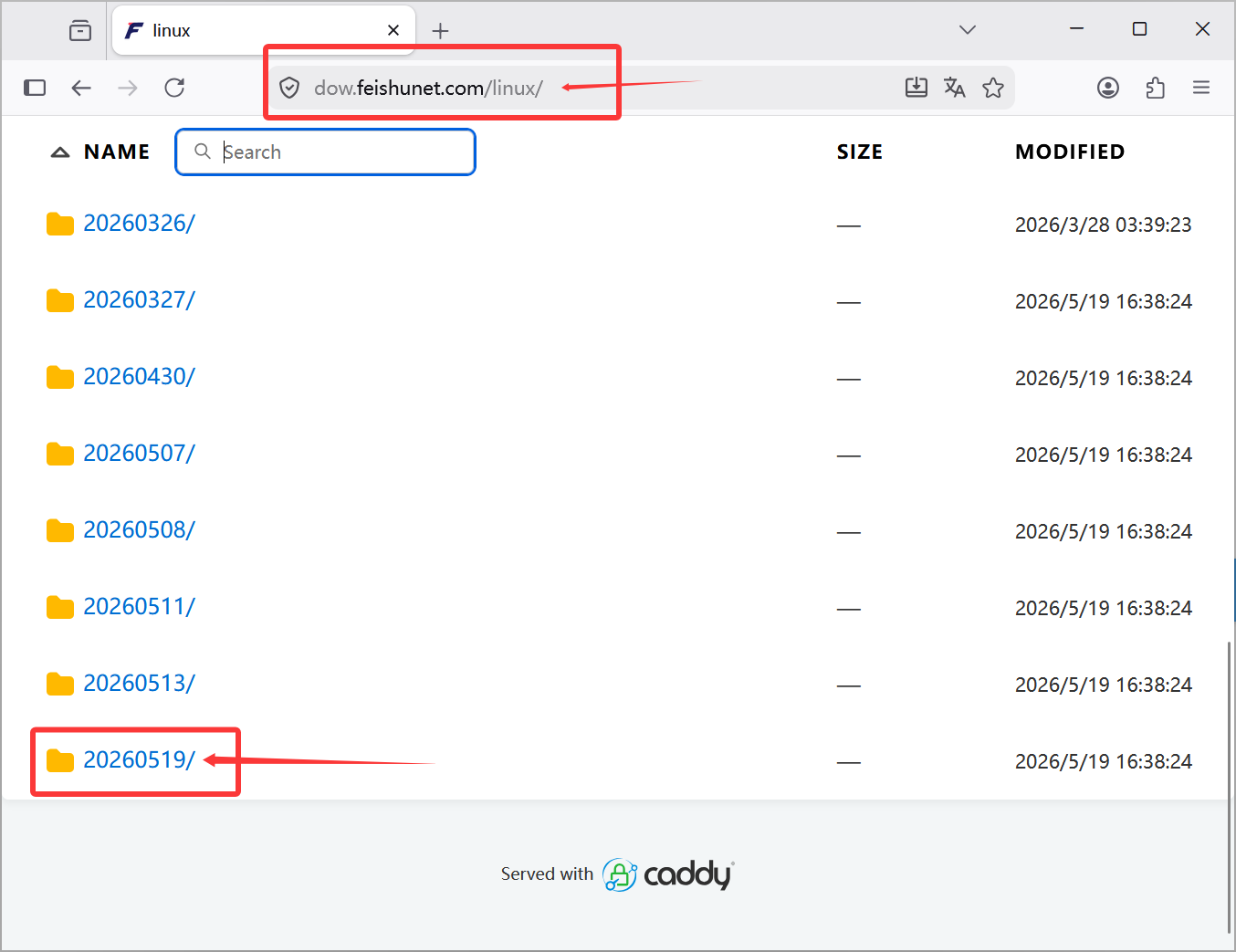
Task: Sort by the SIZE column header
Action: (x=860, y=152)
